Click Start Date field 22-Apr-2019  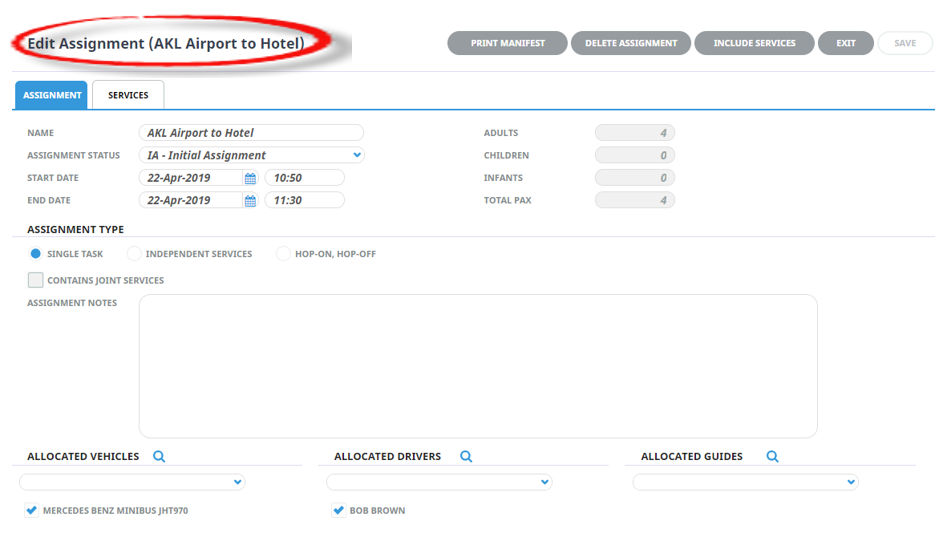(x=191, y=178)
